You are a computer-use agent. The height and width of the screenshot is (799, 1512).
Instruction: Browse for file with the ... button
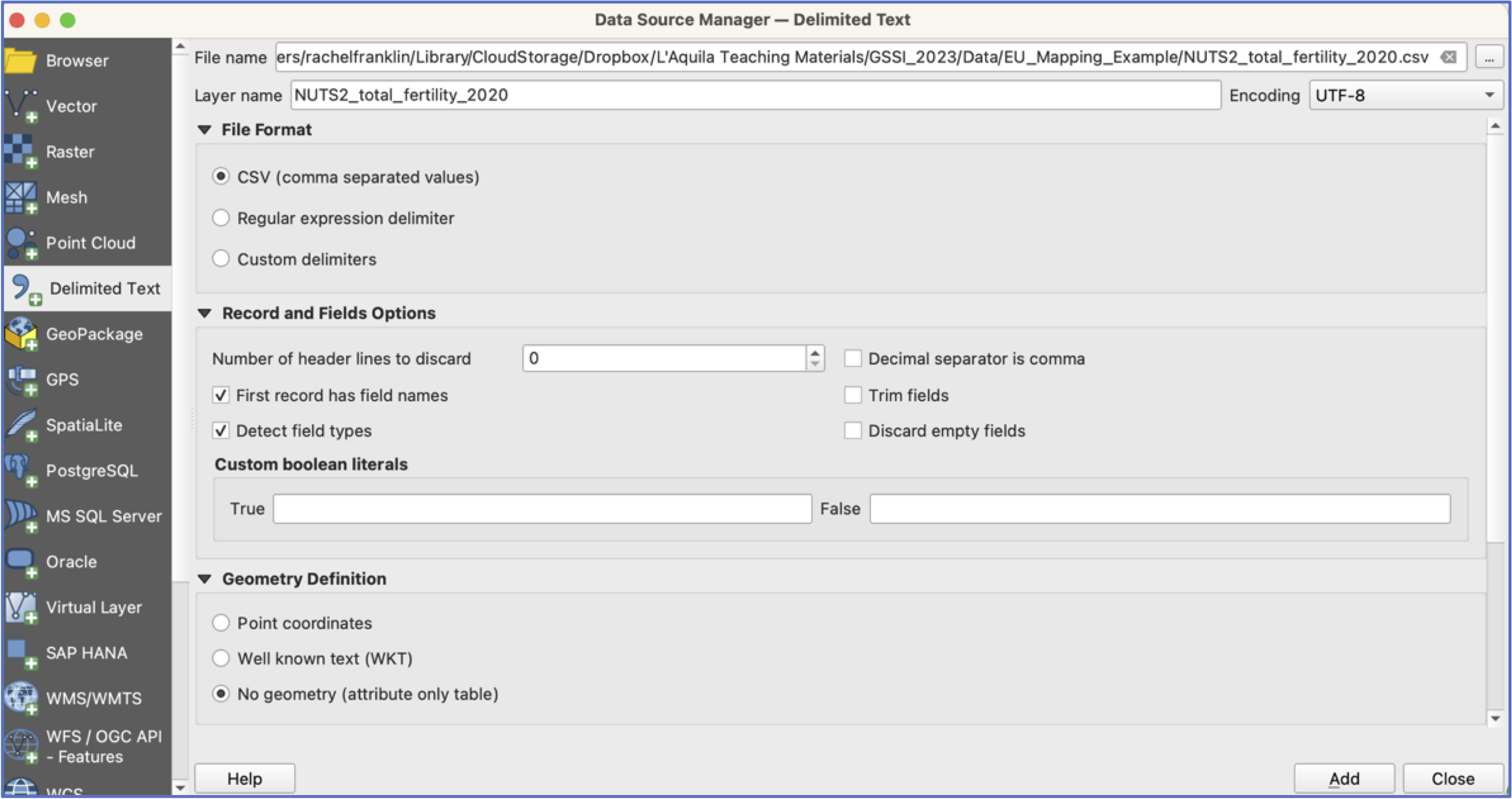click(x=1489, y=58)
